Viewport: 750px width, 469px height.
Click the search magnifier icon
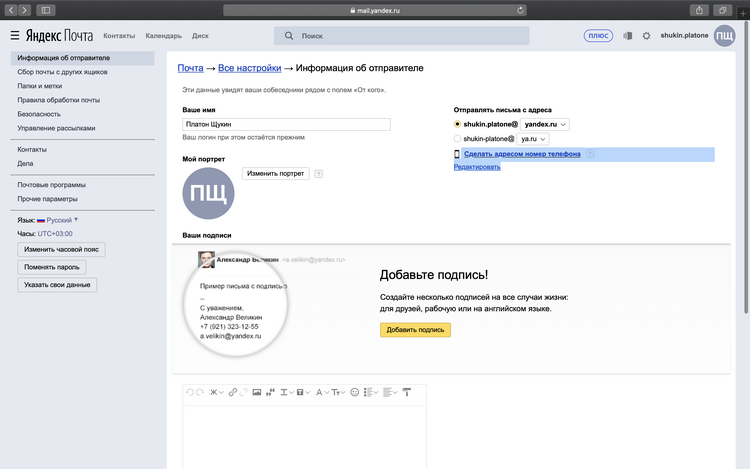click(x=289, y=36)
